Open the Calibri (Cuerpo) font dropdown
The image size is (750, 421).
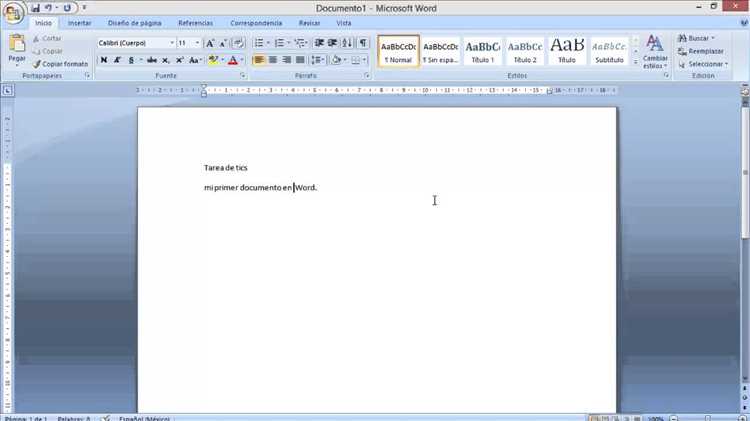[172, 43]
